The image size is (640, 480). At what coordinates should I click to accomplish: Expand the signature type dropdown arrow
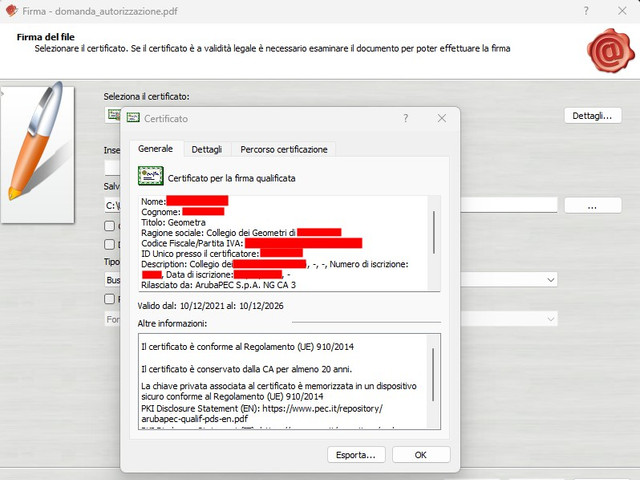pyautogui.click(x=551, y=280)
